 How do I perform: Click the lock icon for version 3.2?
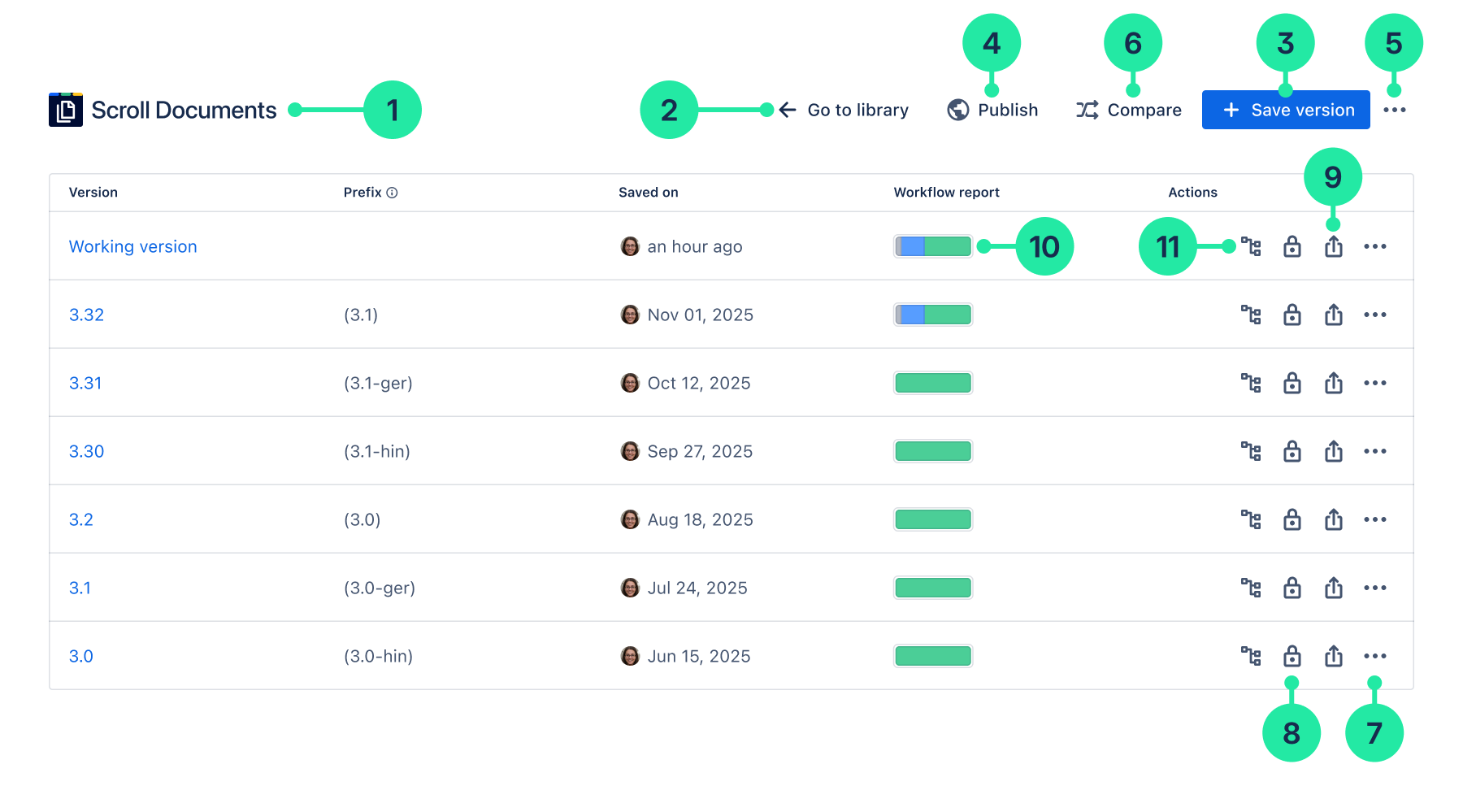coord(1292,519)
